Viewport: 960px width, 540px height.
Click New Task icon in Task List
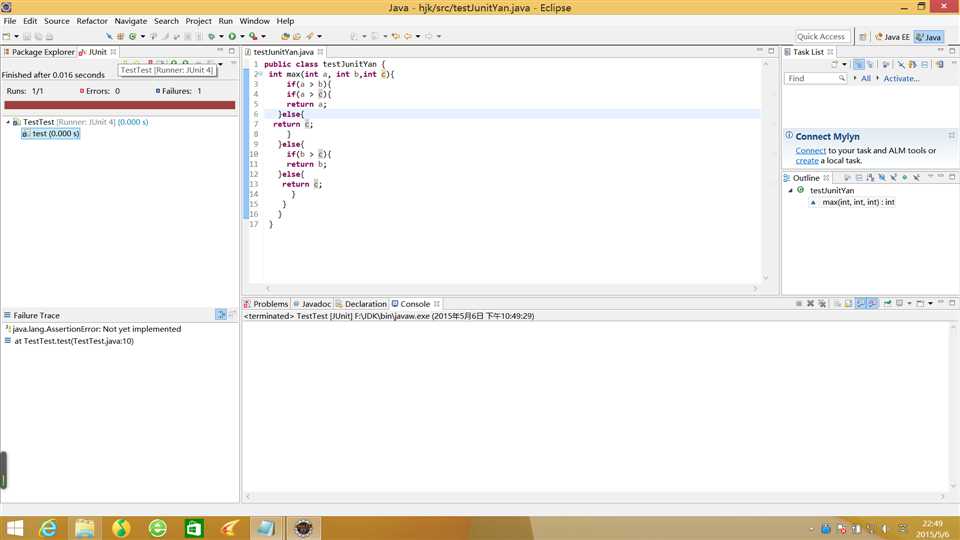click(834, 64)
